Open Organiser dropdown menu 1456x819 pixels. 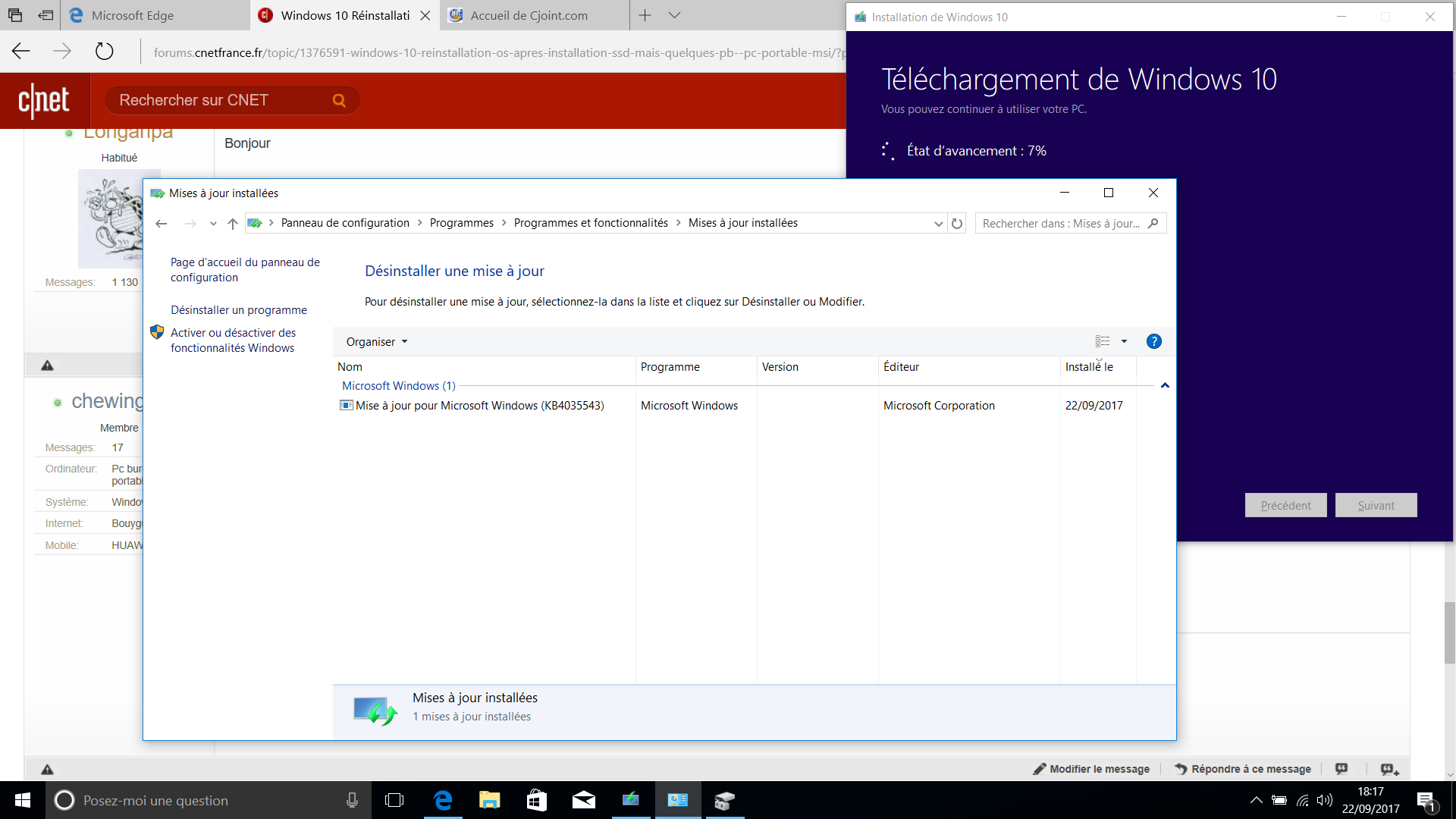point(377,342)
